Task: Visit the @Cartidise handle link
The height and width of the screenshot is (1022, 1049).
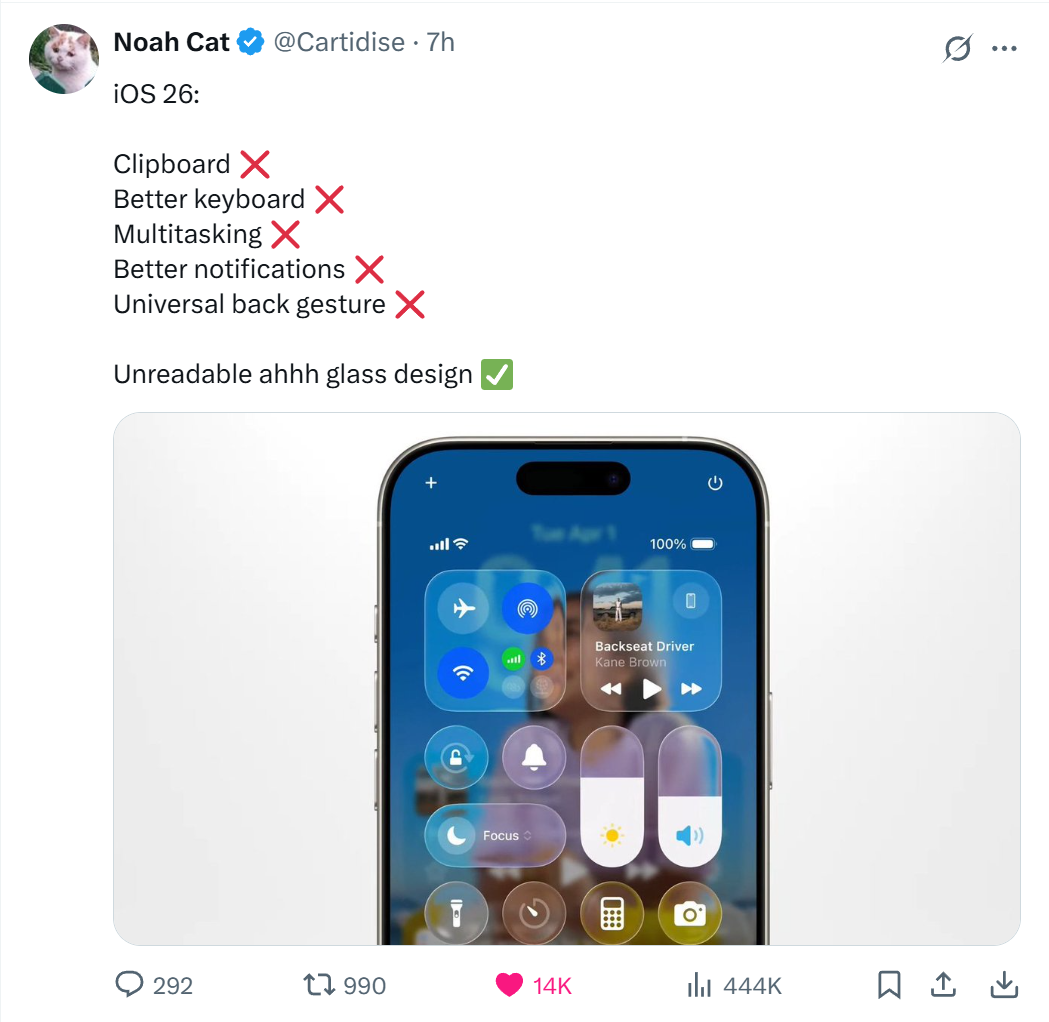Action: [x=339, y=42]
